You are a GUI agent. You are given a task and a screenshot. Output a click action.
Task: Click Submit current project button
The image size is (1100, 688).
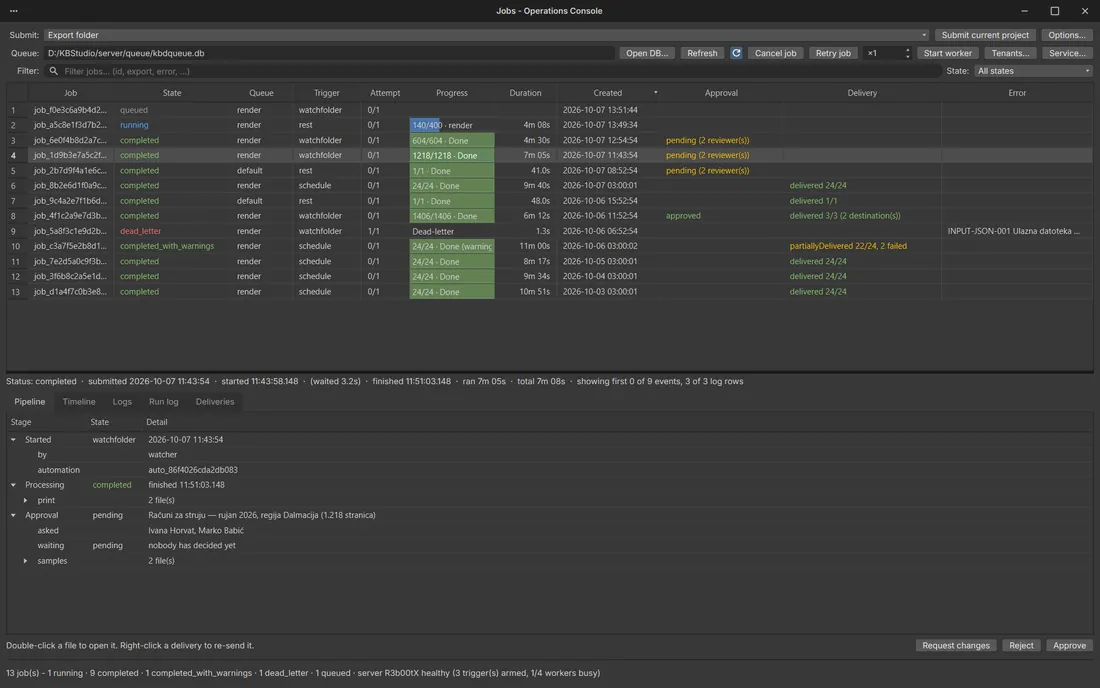[985, 35]
